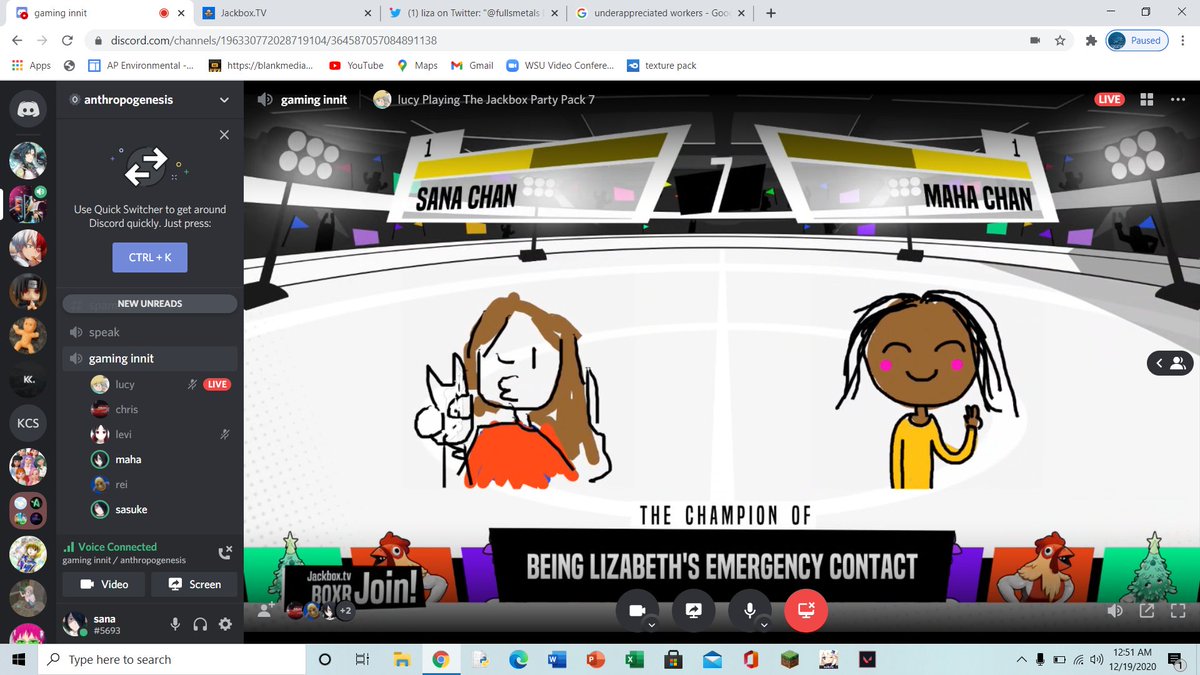This screenshot has width=1200, height=675.
Task: Adjust stream volume speaker icon
Action: 1115,611
